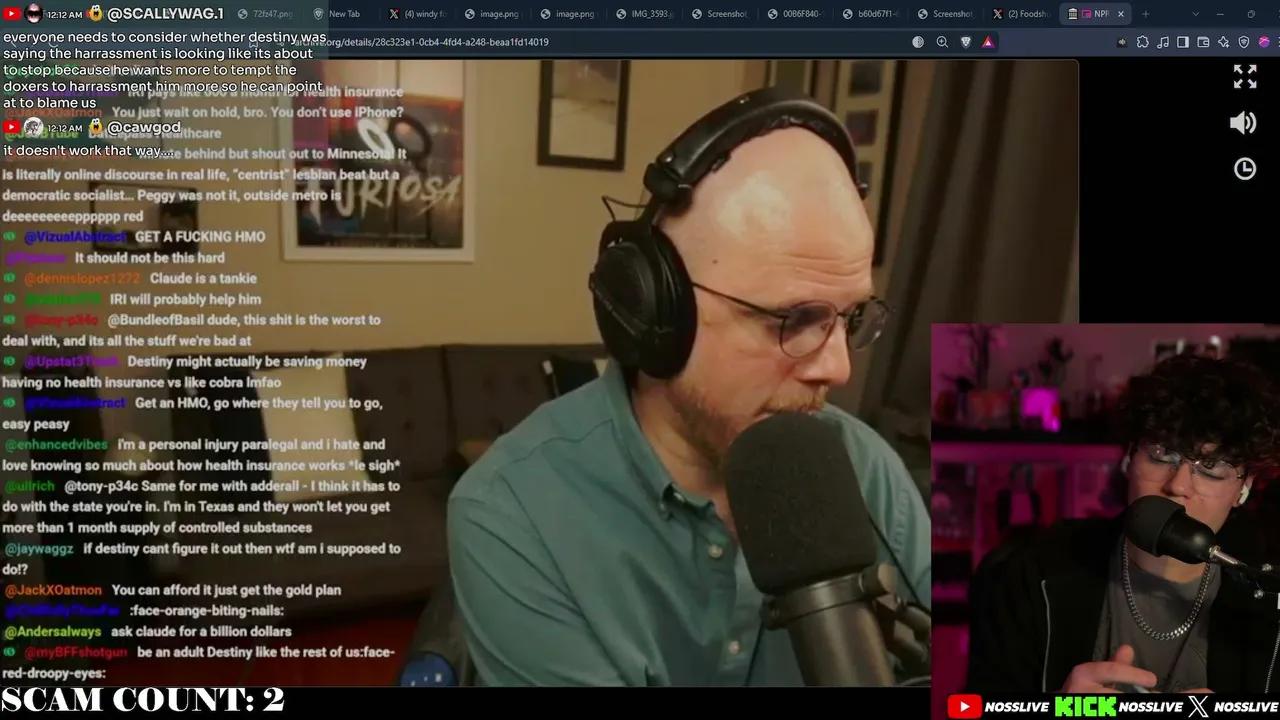
Task: Click the KICK NOSSLIVE logo
Action: coord(1119,707)
